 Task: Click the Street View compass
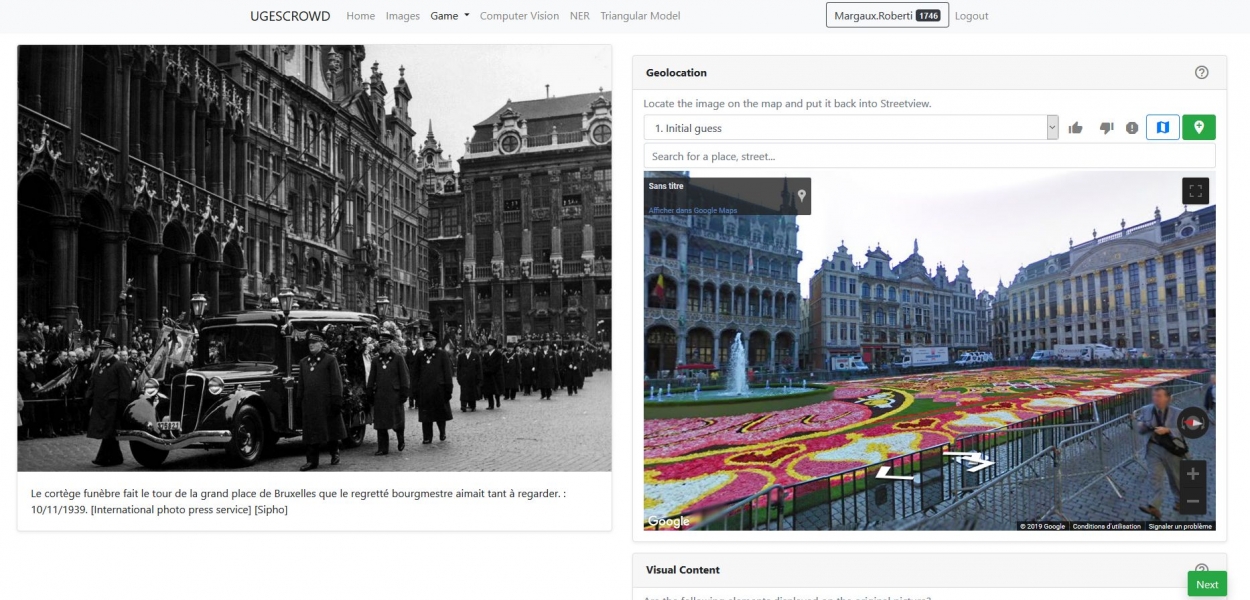coord(1192,423)
